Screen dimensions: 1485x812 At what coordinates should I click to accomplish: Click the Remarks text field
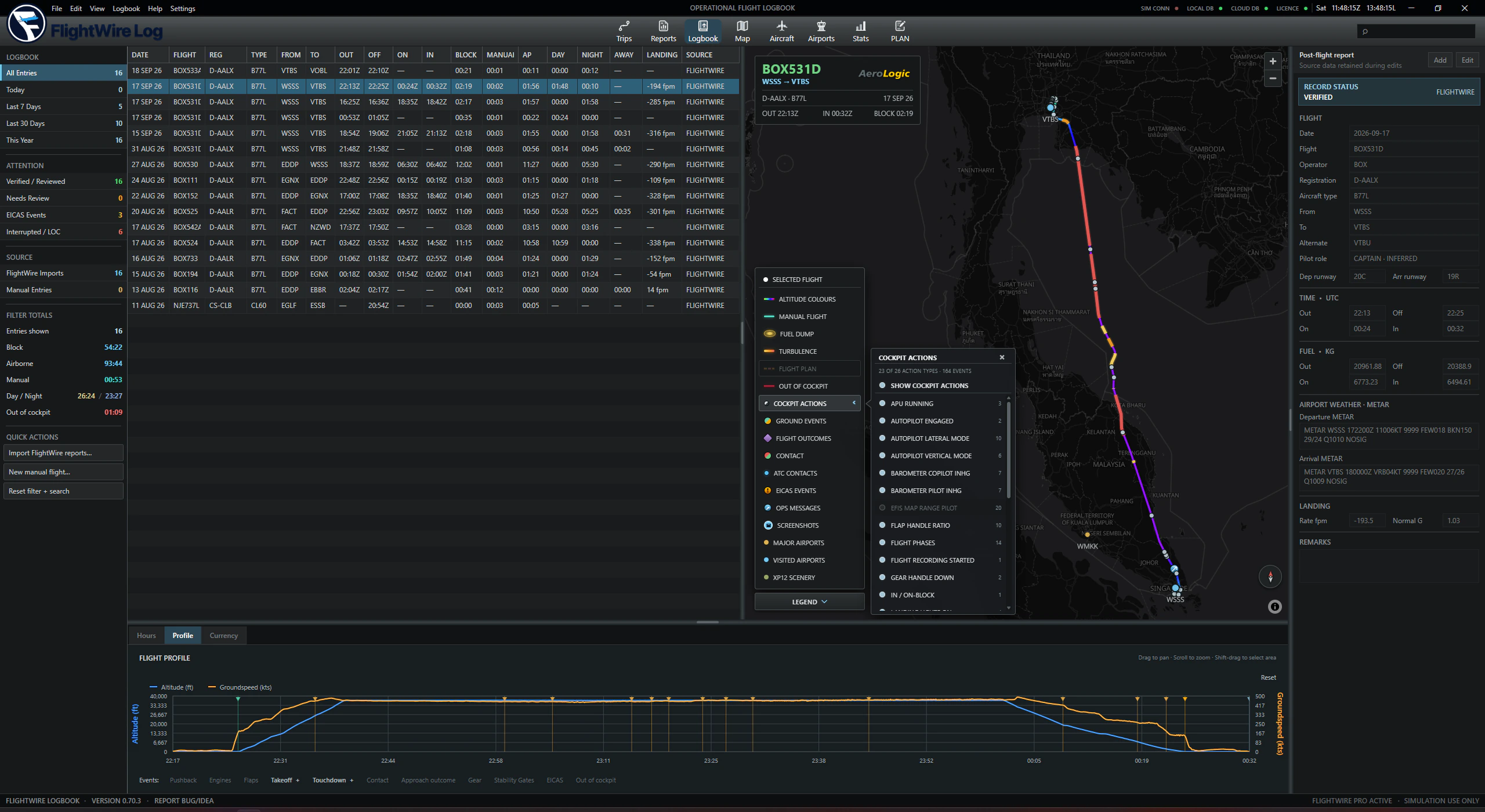click(x=1389, y=566)
